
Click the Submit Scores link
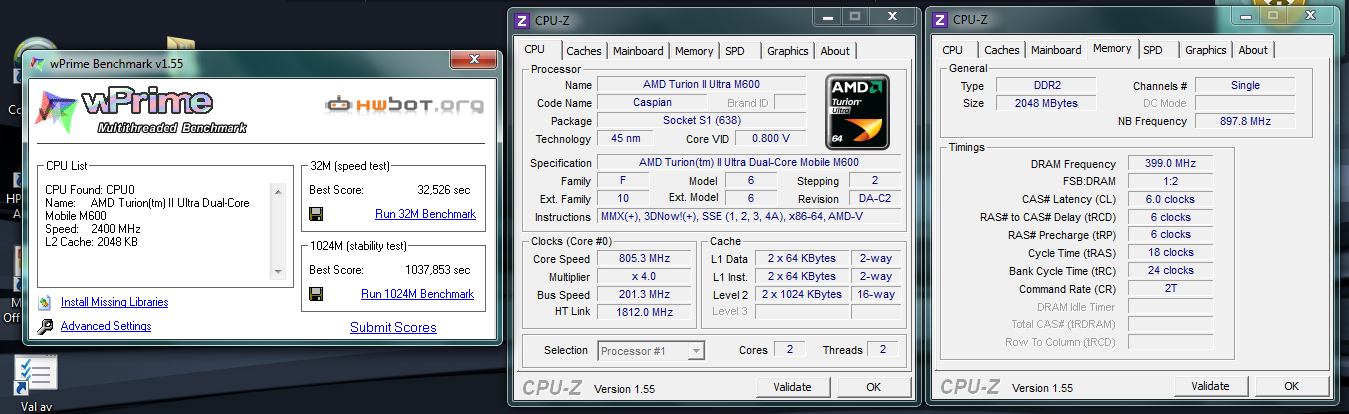[393, 327]
